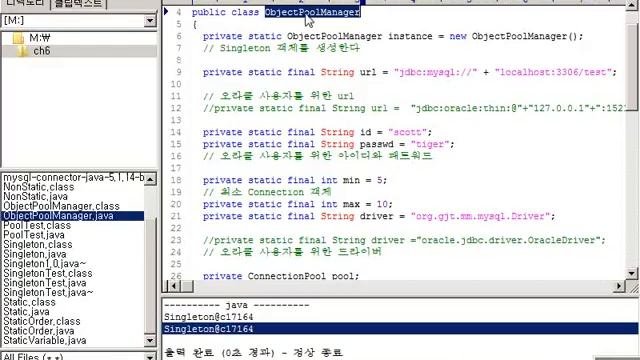Image resolution: width=640 pixels, height=360 pixels.
Task: Select the M:₩ root folder
Action: tap(40, 38)
